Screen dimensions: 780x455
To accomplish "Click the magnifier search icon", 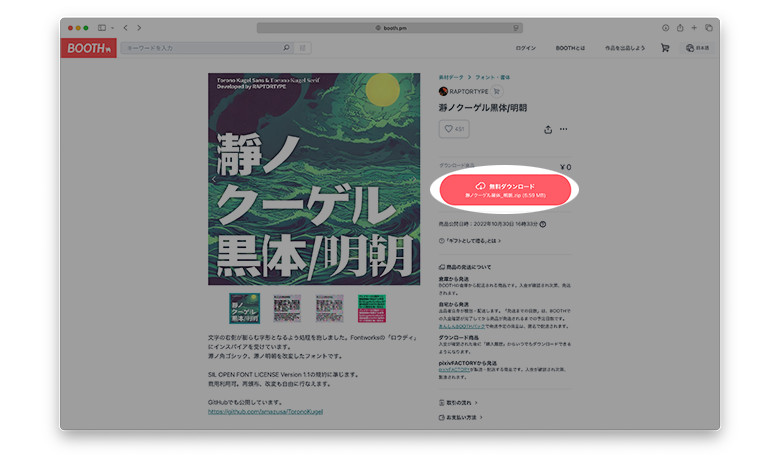I will (287, 48).
